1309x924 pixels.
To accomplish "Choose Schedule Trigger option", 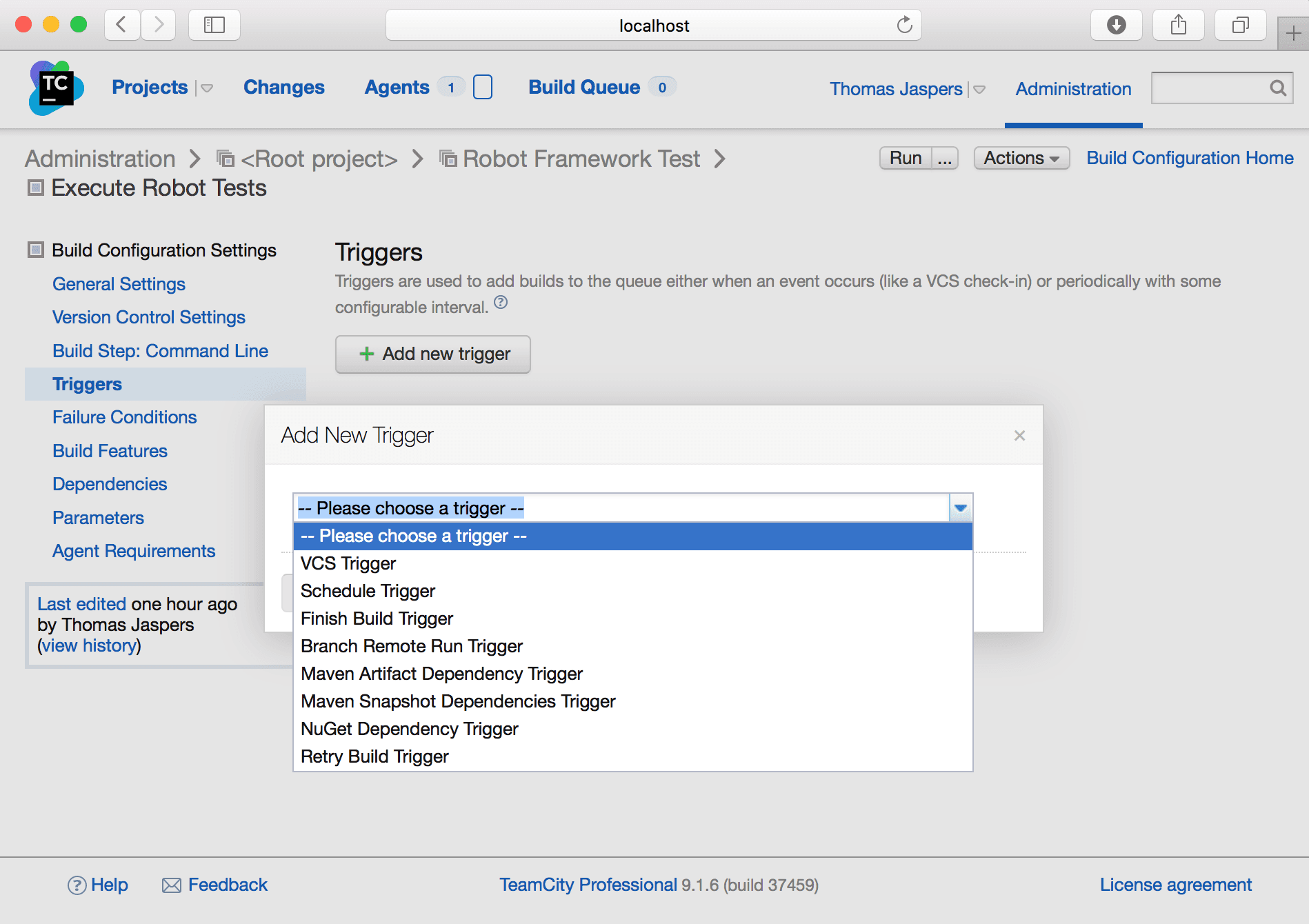I will point(368,592).
